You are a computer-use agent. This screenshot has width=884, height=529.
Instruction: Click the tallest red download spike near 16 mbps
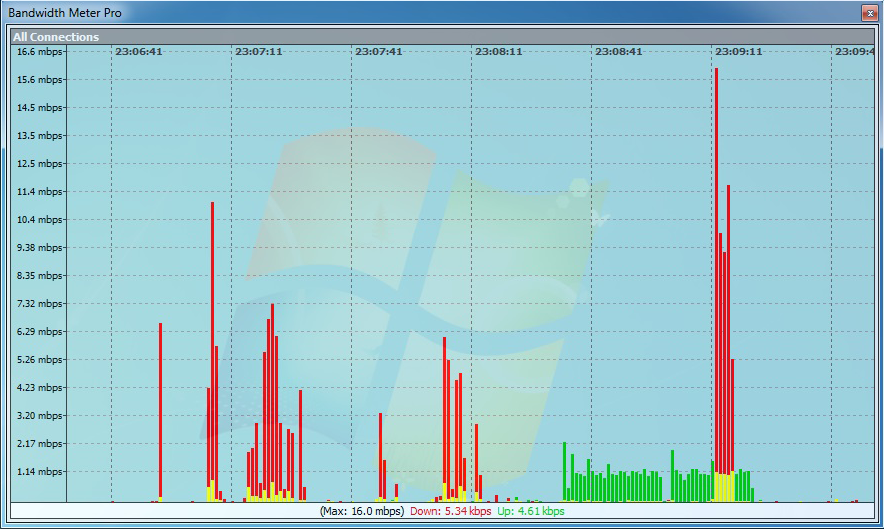click(716, 271)
